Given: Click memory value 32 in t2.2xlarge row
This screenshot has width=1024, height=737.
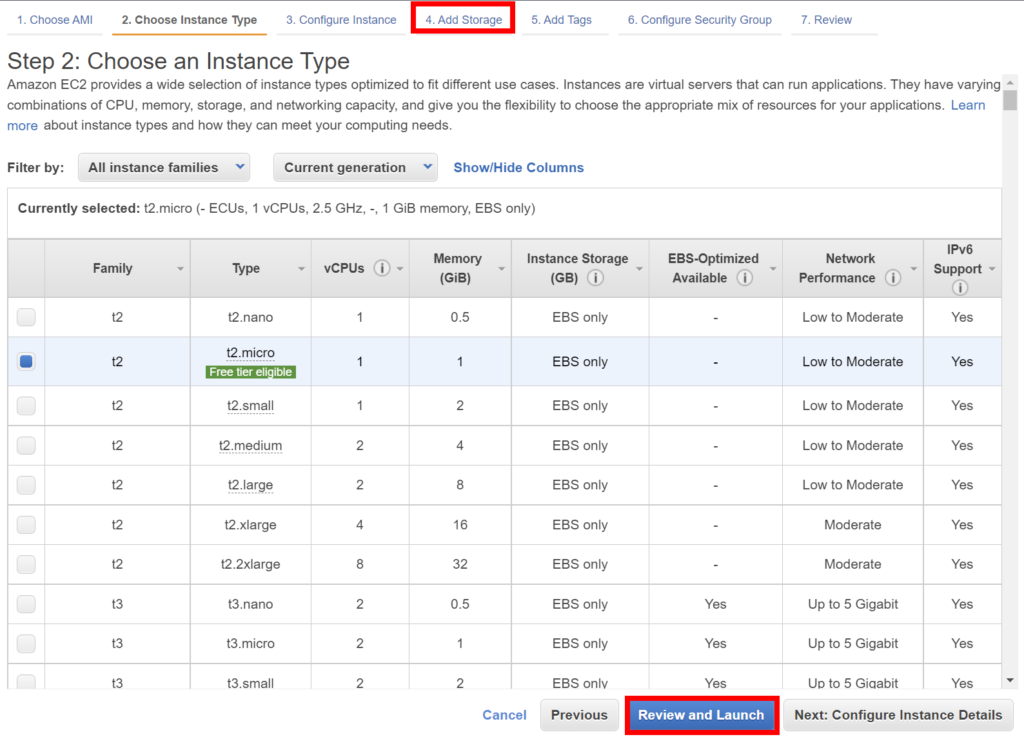Looking at the screenshot, I should [460, 564].
